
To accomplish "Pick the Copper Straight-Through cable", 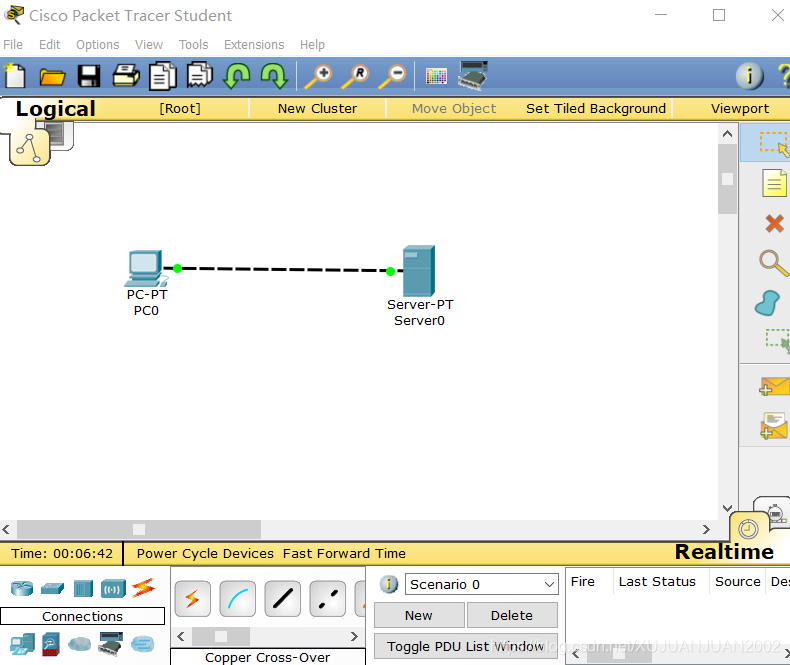I will (283, 599).
